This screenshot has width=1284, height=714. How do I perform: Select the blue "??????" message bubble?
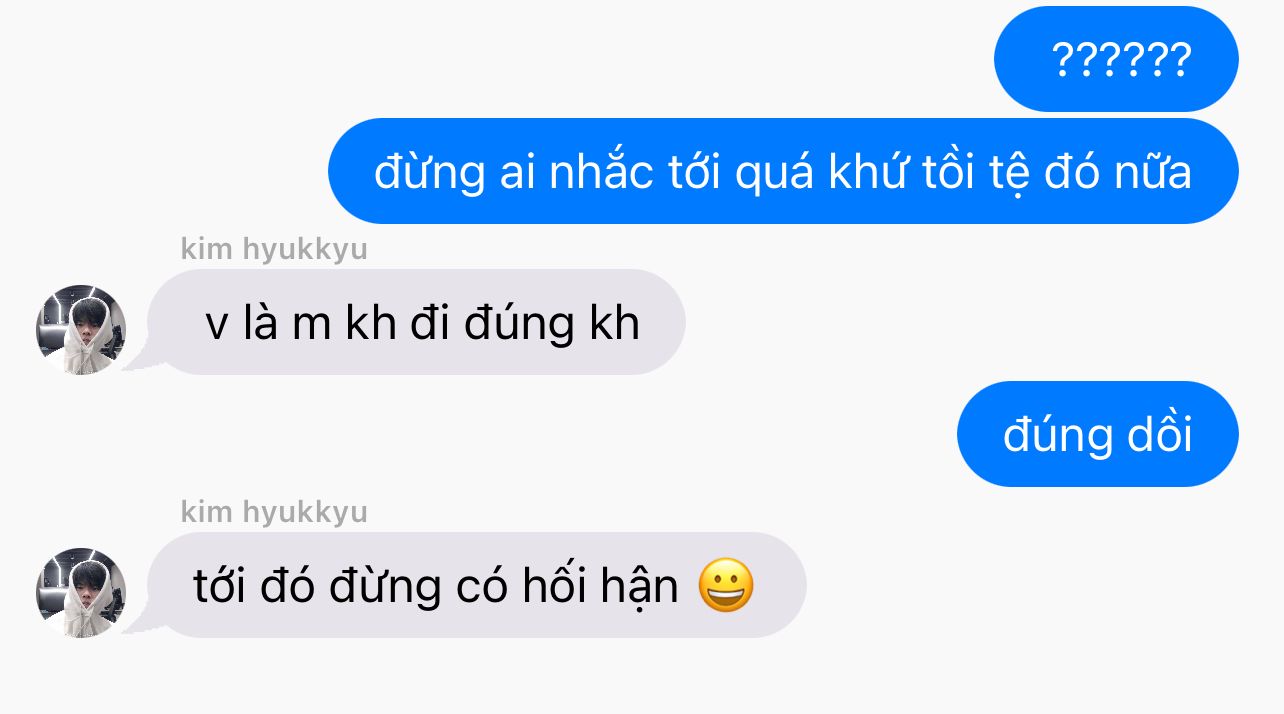click(x=1116, y=60)
